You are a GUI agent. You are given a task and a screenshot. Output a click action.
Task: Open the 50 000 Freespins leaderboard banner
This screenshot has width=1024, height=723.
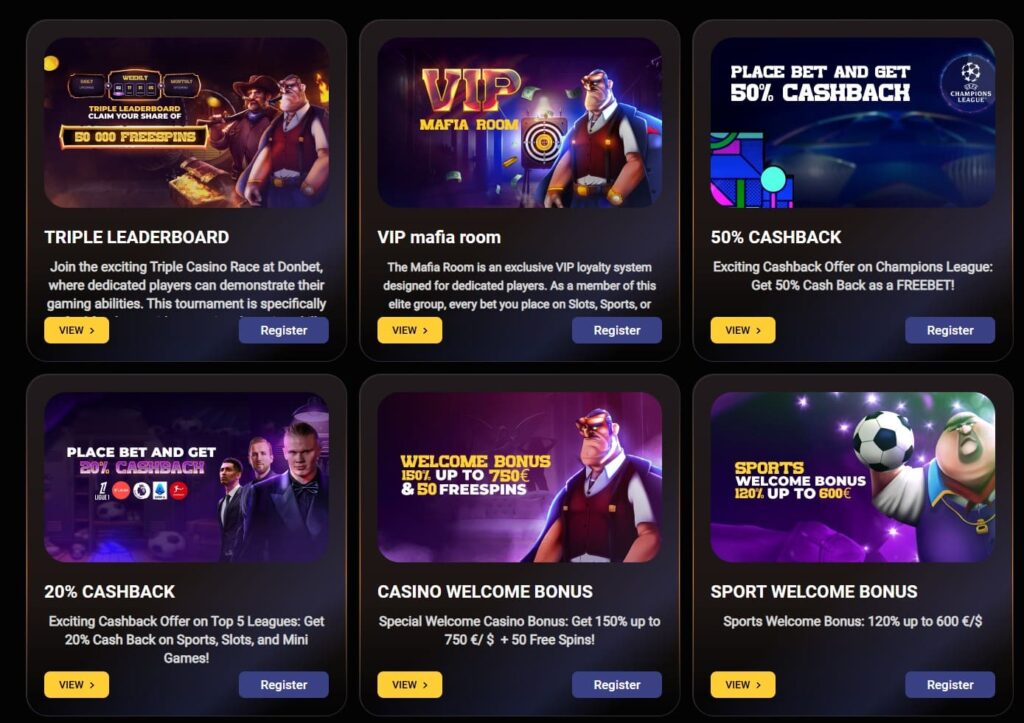tap(186, 123)
